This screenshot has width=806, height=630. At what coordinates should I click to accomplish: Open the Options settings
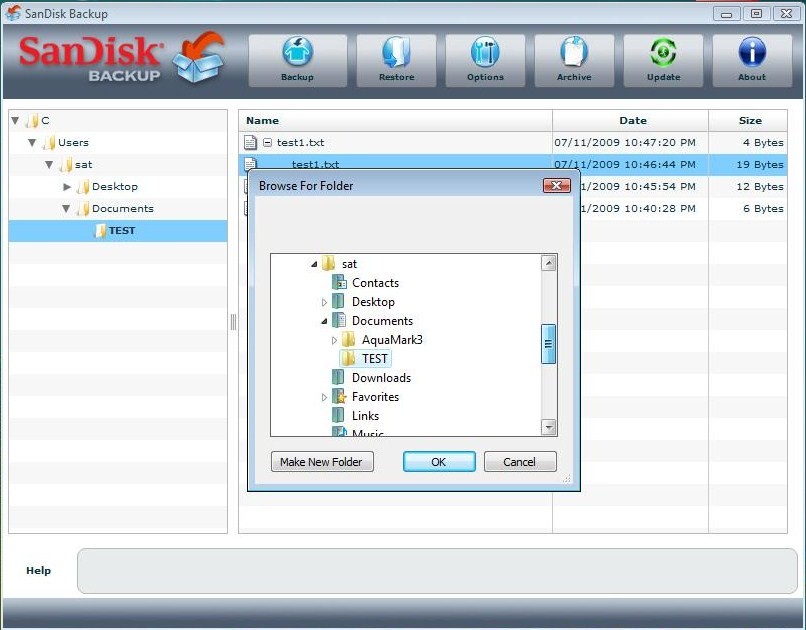tap(485, 60)
